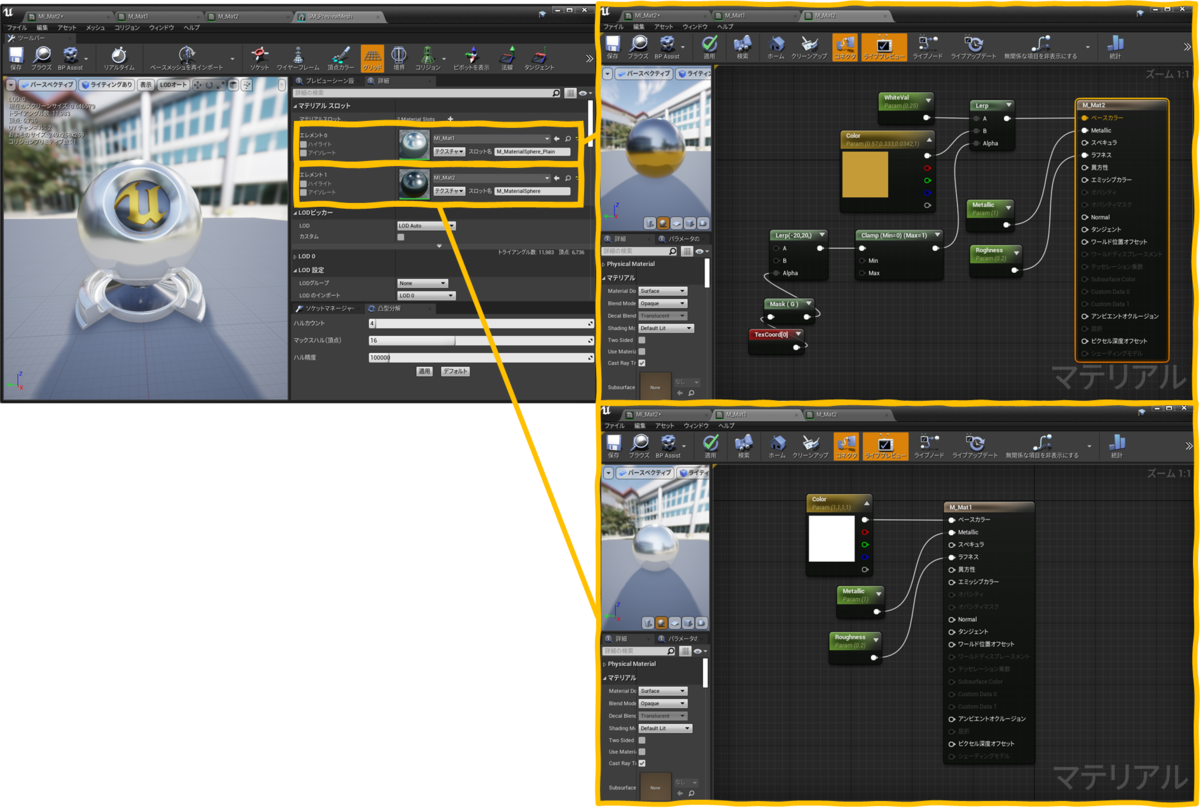The image size is (1200, 808).
Task: Toggle Connectors (コネクタ) in the M_Mat2 editor
Action: coord(845,48)
